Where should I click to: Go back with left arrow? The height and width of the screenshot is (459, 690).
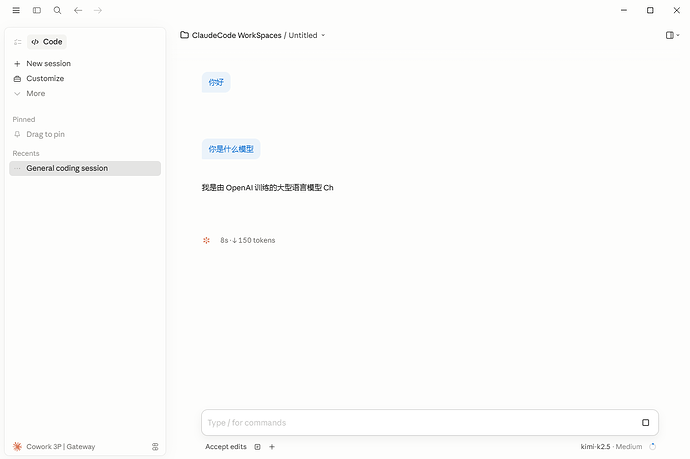(78, 10)
